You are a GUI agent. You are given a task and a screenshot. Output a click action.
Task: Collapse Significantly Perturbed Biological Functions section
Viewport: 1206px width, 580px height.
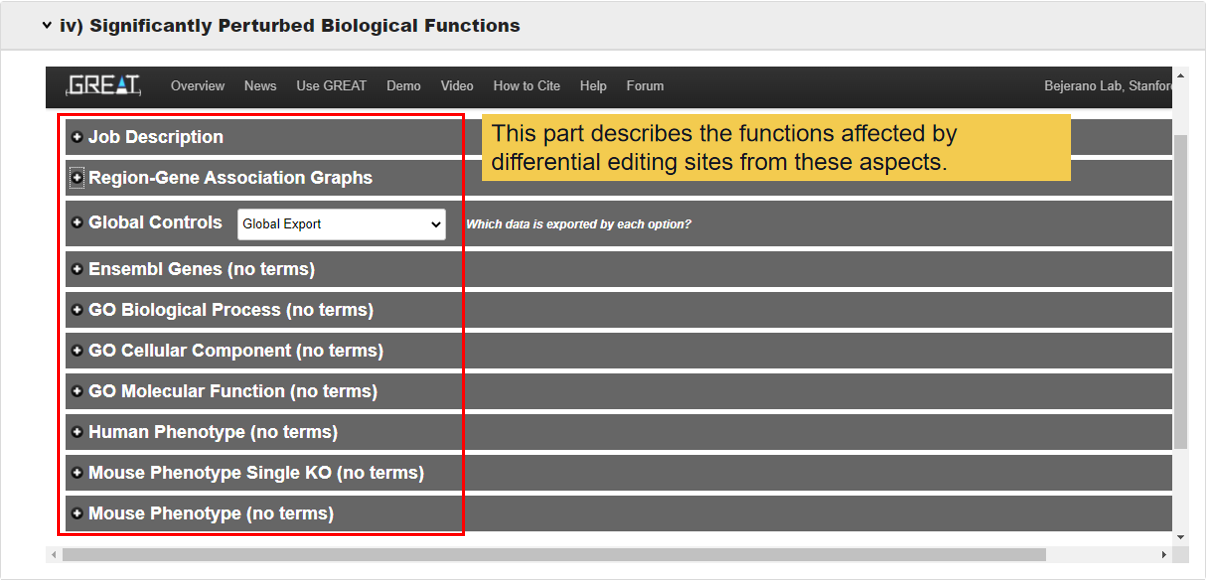(x=47, y=26)
